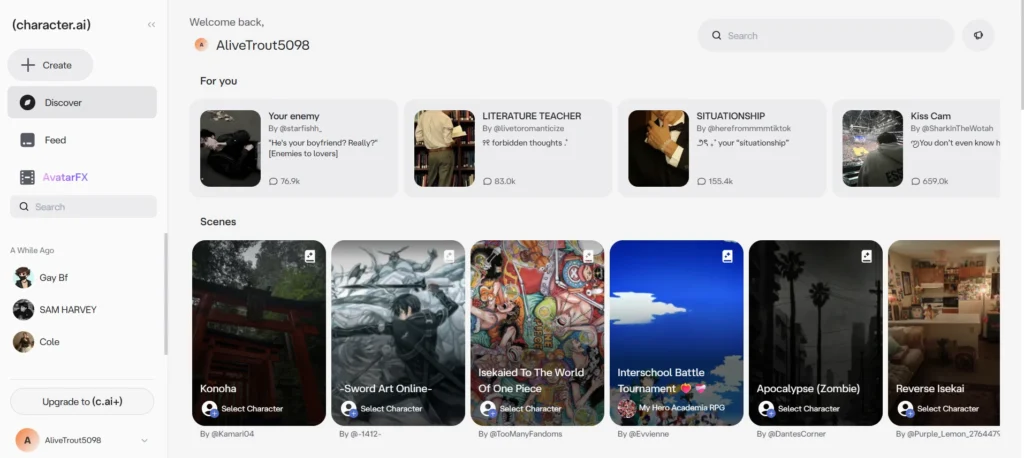Click the sidebar vertical scrollbar
Screen dimensions: 1024x458
pos(166,294)
